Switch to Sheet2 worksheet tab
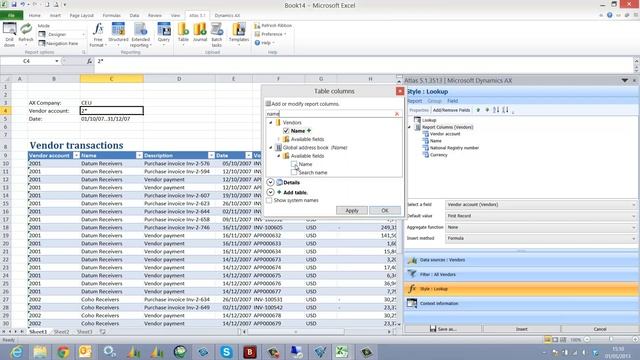This screenshot has height=360, width=640. point(62,332)
